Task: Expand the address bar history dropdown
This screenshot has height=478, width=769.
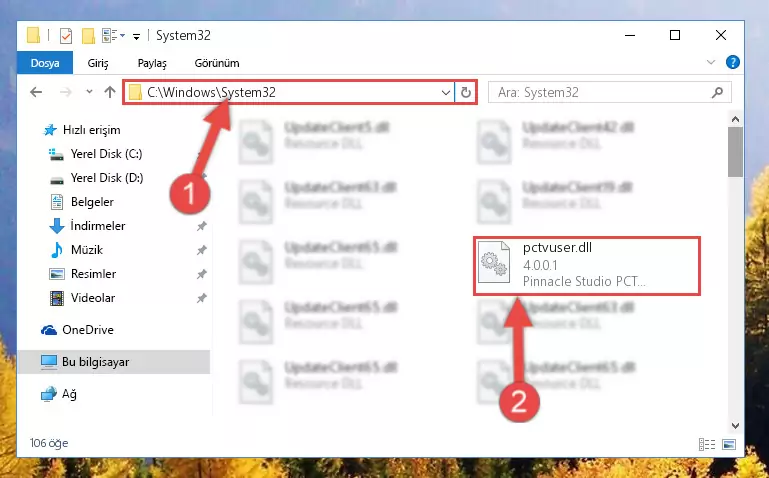Action: [x=446, y=92]
